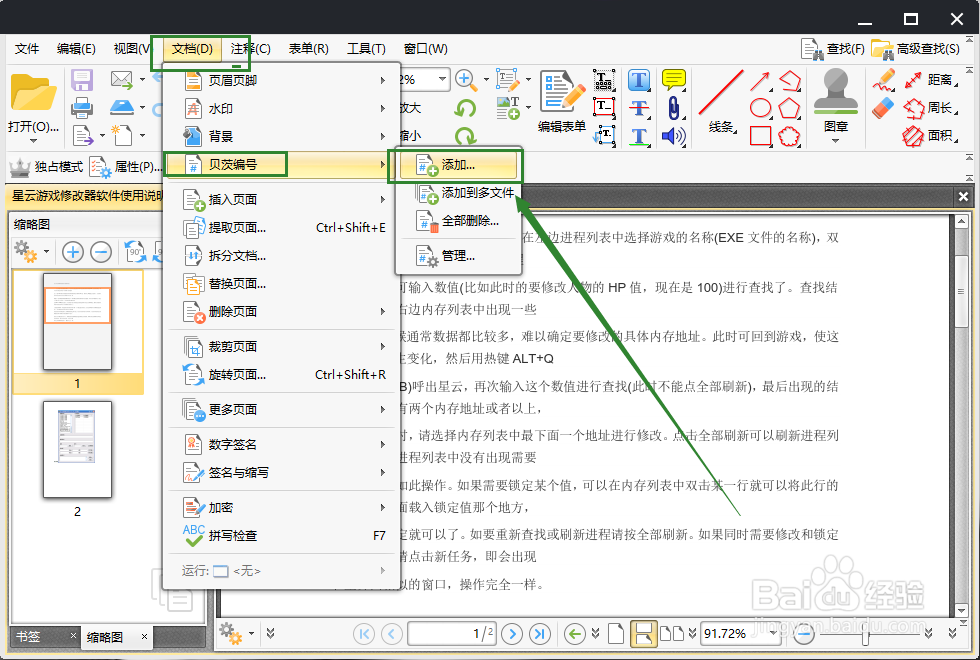
Task: Open the 注释(C) menu
Action: (x=248, y=48)
